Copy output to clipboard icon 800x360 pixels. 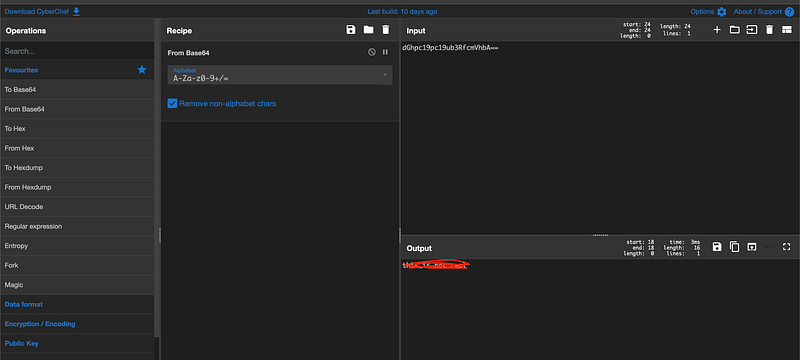[x=734, y=247]
